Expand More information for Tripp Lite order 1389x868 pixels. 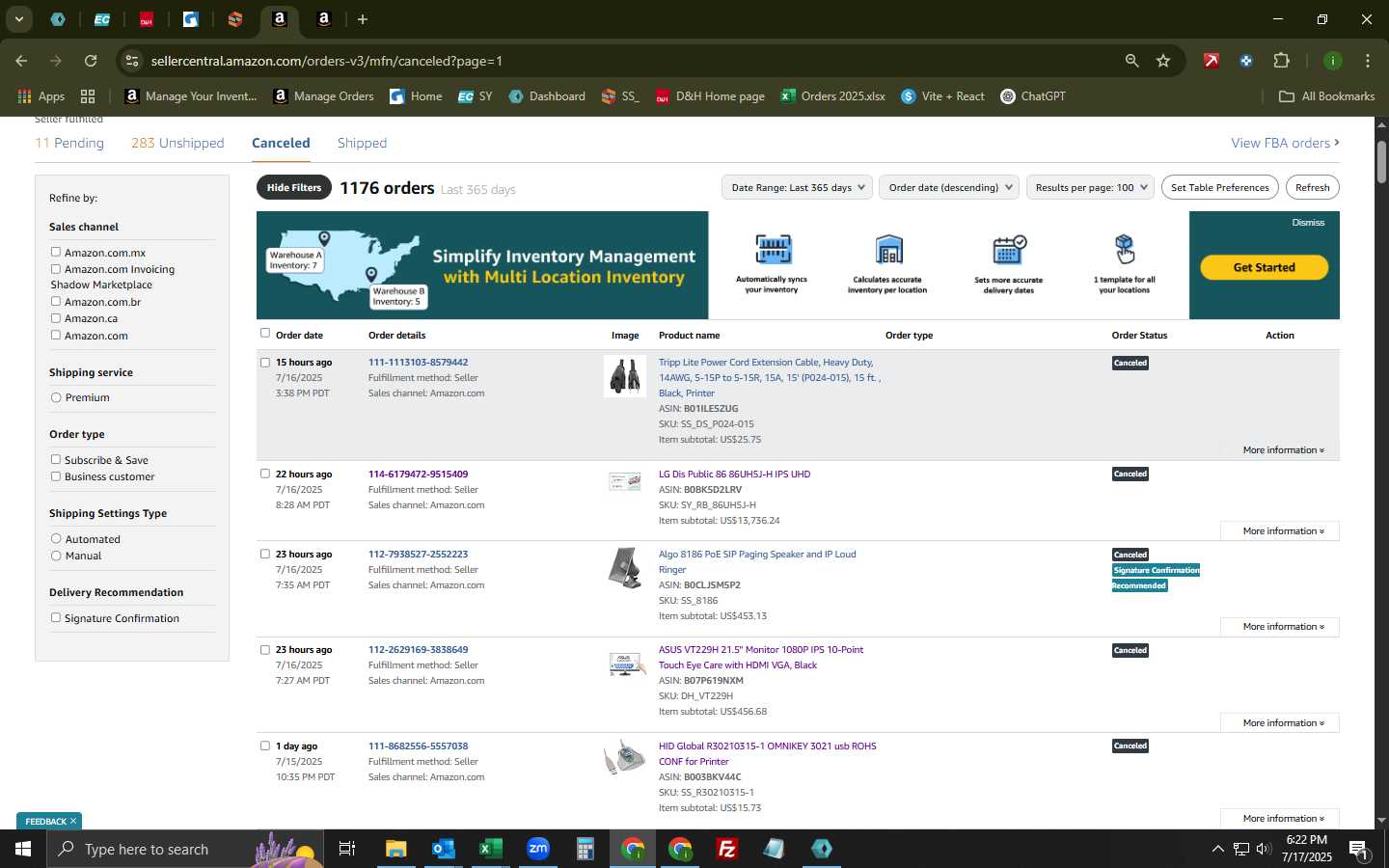pyautogui.click(x=1283, y=450)
